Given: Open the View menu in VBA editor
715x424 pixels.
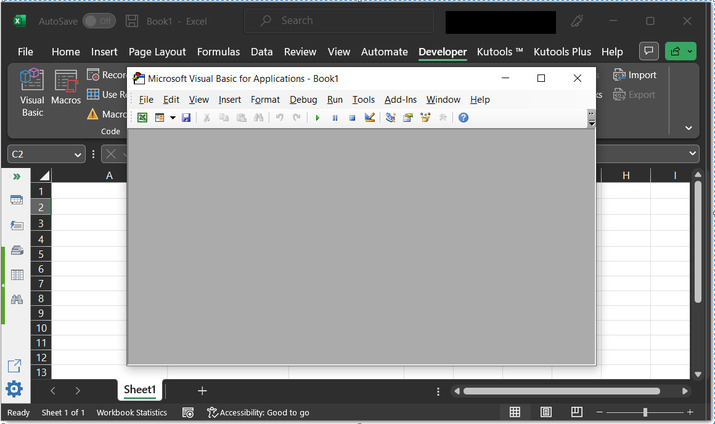Looking at the screenshot, I should pos(199,99).
